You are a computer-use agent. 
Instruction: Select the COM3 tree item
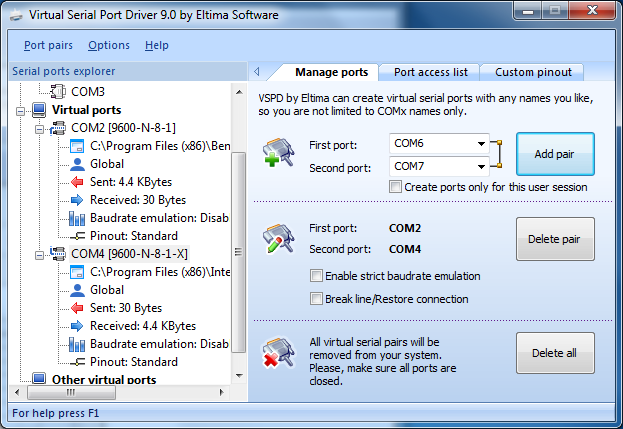88,92
